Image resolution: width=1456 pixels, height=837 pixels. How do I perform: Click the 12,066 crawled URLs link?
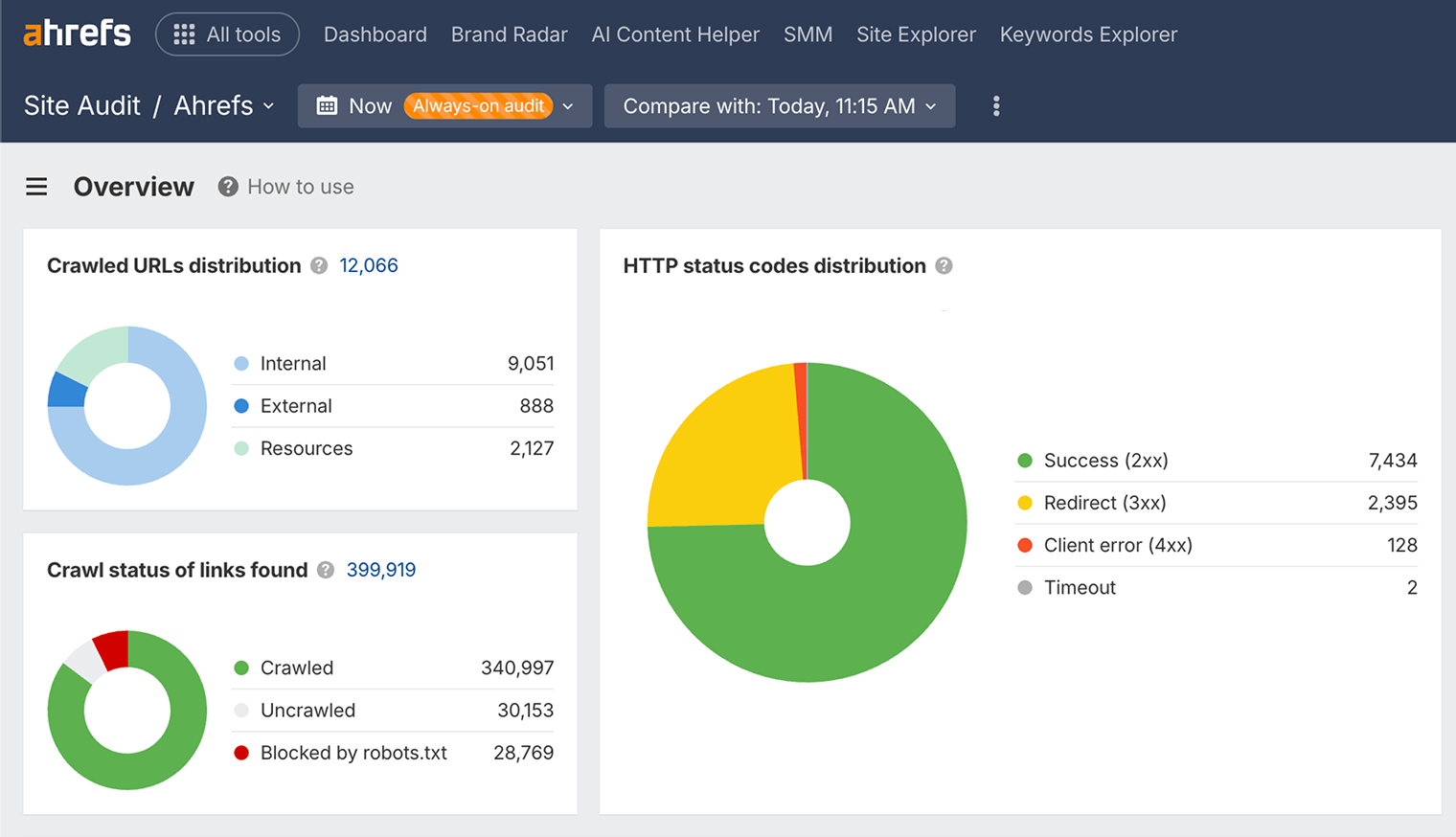point(368,265)
